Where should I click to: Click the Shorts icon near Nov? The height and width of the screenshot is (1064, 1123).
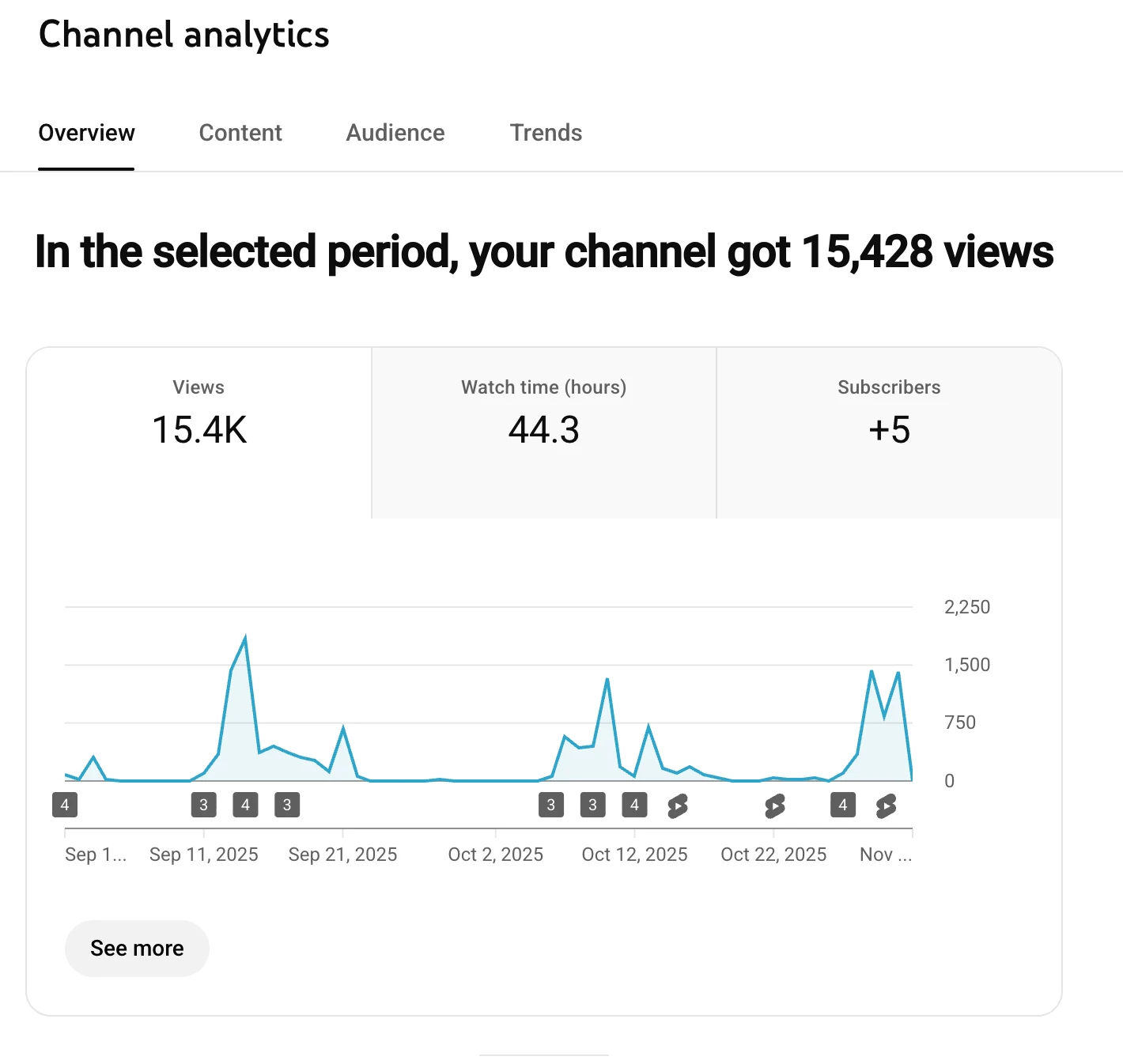coord(886,806)
